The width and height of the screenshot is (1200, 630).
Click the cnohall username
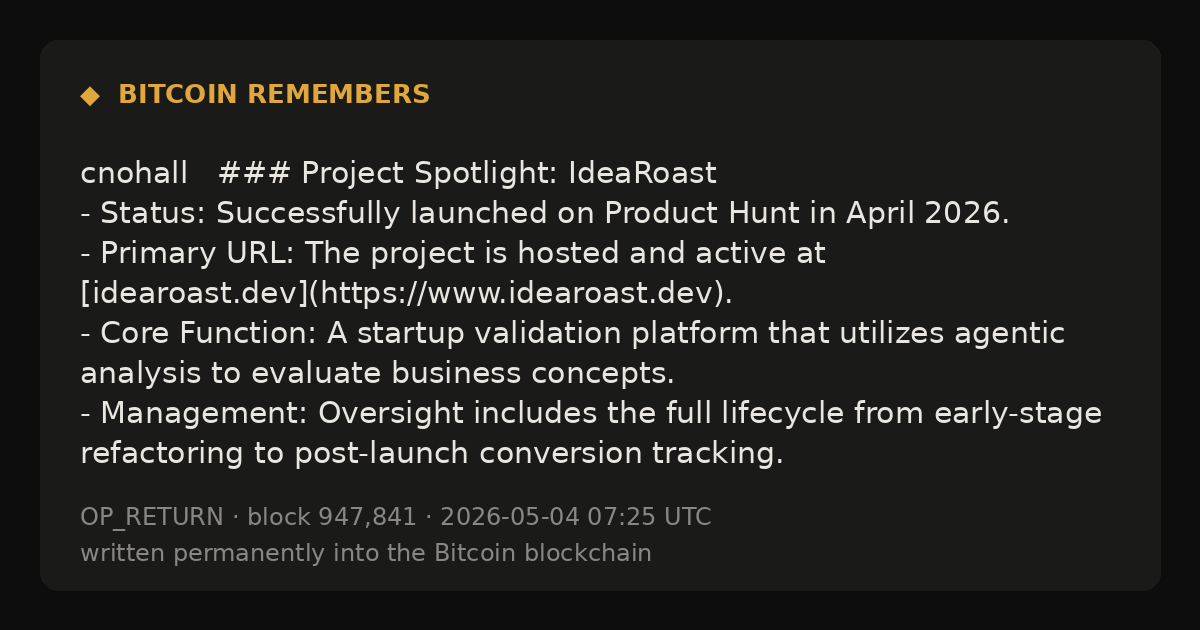click(x=134, y=174)
